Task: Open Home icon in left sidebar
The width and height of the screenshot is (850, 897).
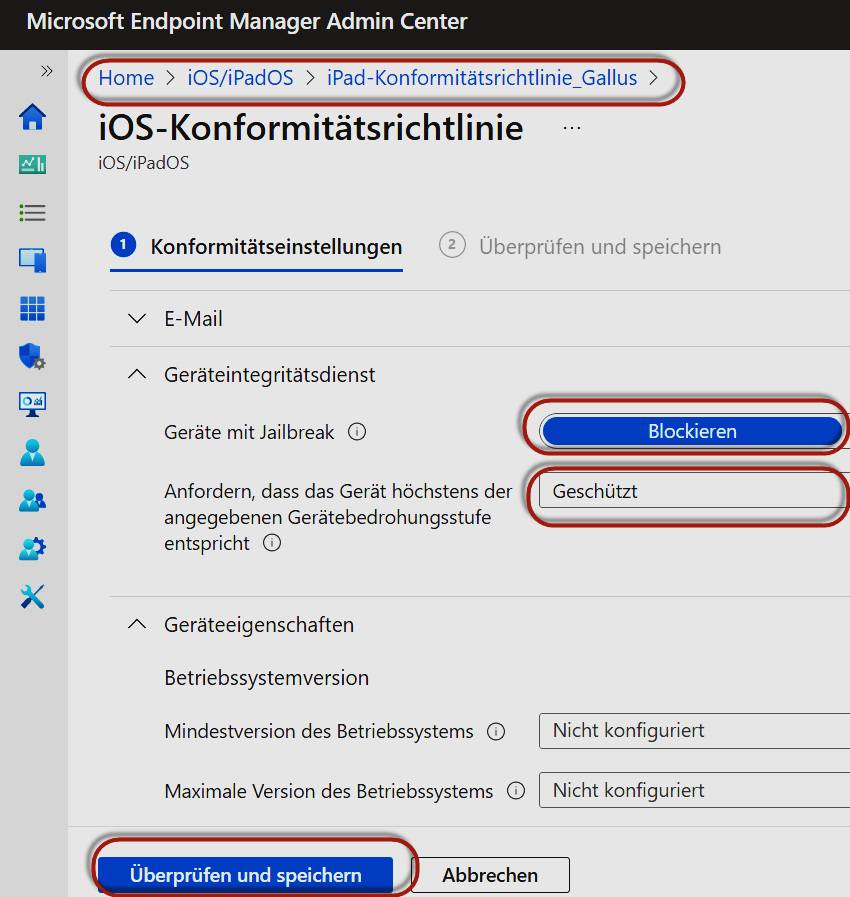Action: point(33,117)
